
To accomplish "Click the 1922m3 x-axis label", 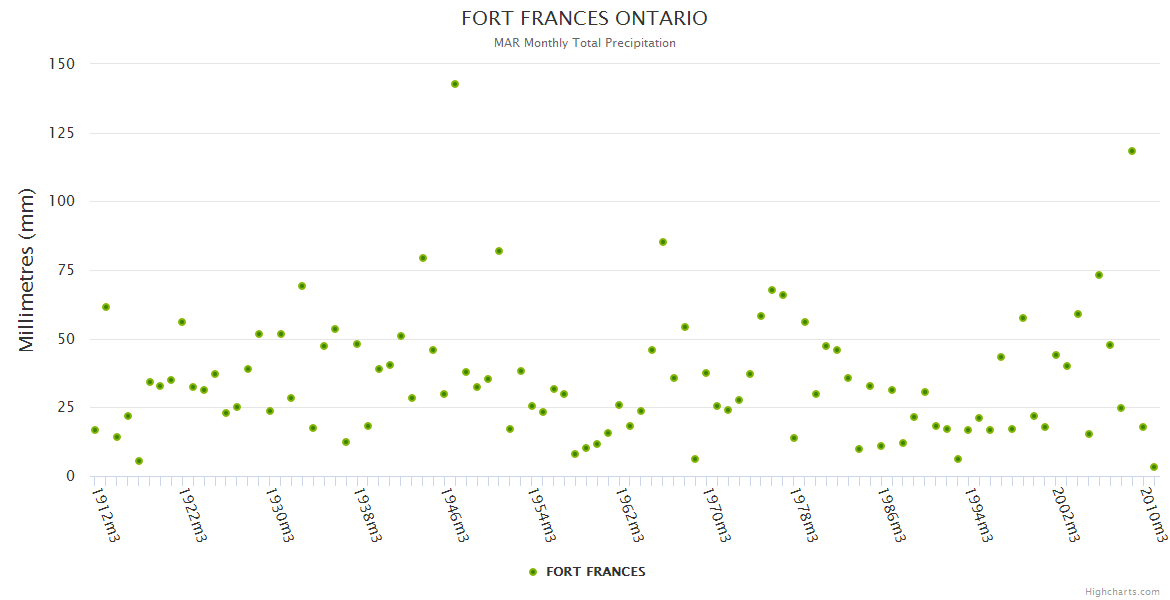I will point(194,514).
